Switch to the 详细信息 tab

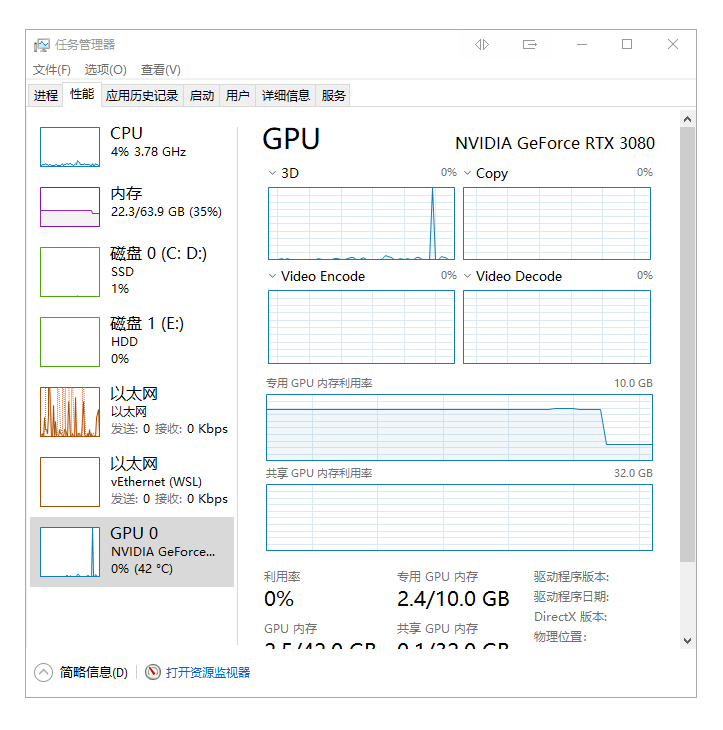coord(286,96)
